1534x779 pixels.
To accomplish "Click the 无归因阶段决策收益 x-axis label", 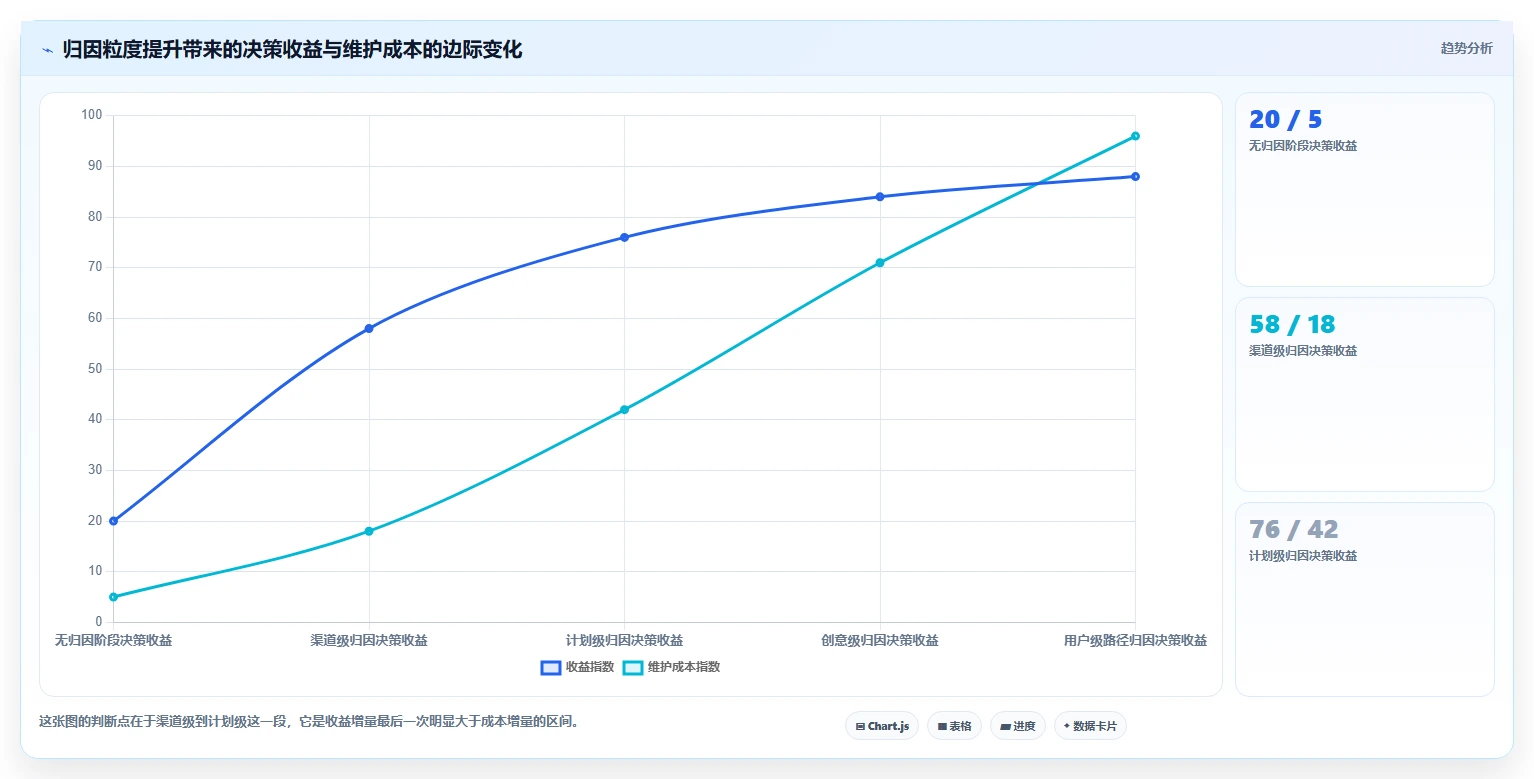I will (x=113, y=641).
